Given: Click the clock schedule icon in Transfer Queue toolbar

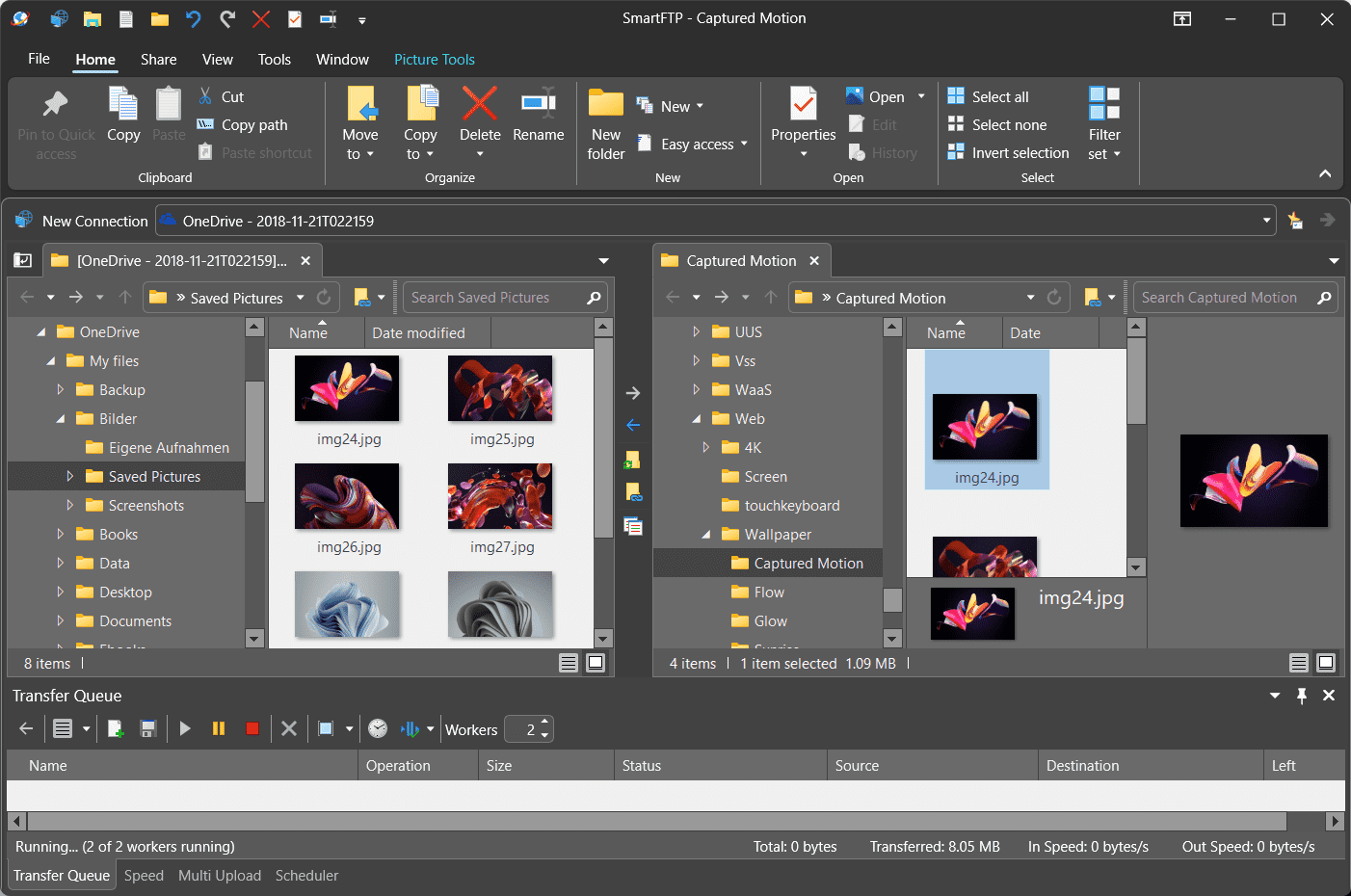Looking at the screenshot, I should pos(378,729).
